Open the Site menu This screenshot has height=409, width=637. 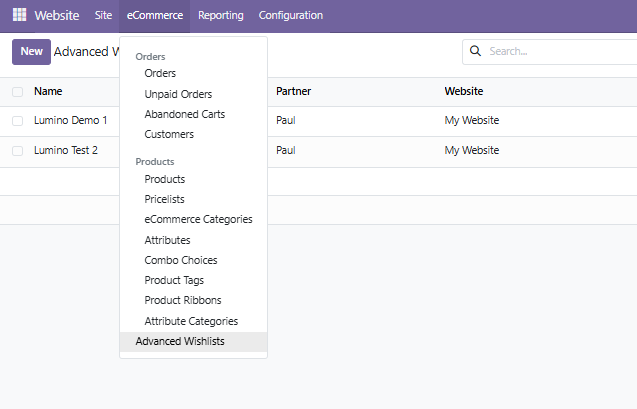click(x=103, y=15)
